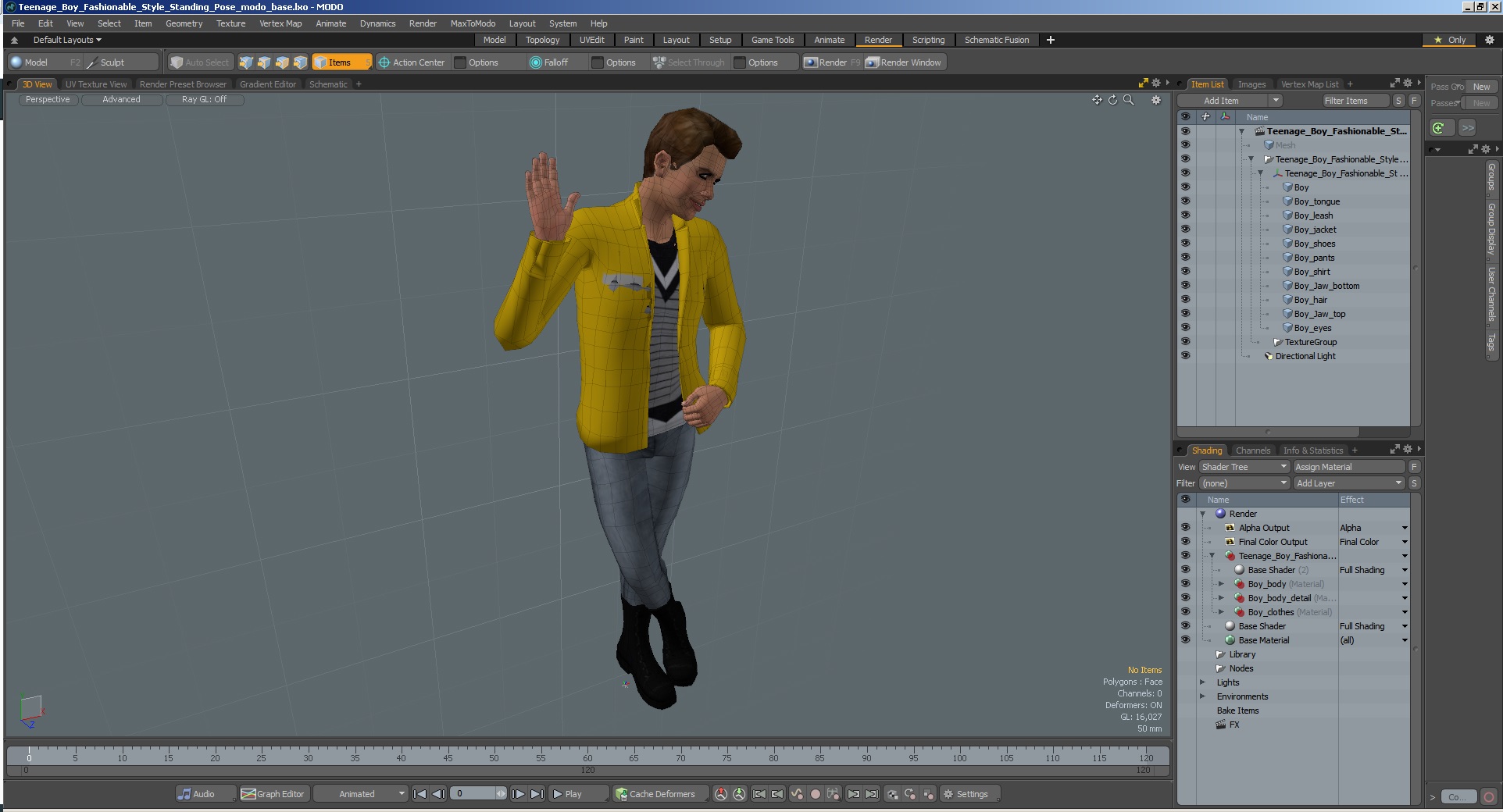Open Add Layer dropdown

pyautogui.click(x=1349, y=483)
